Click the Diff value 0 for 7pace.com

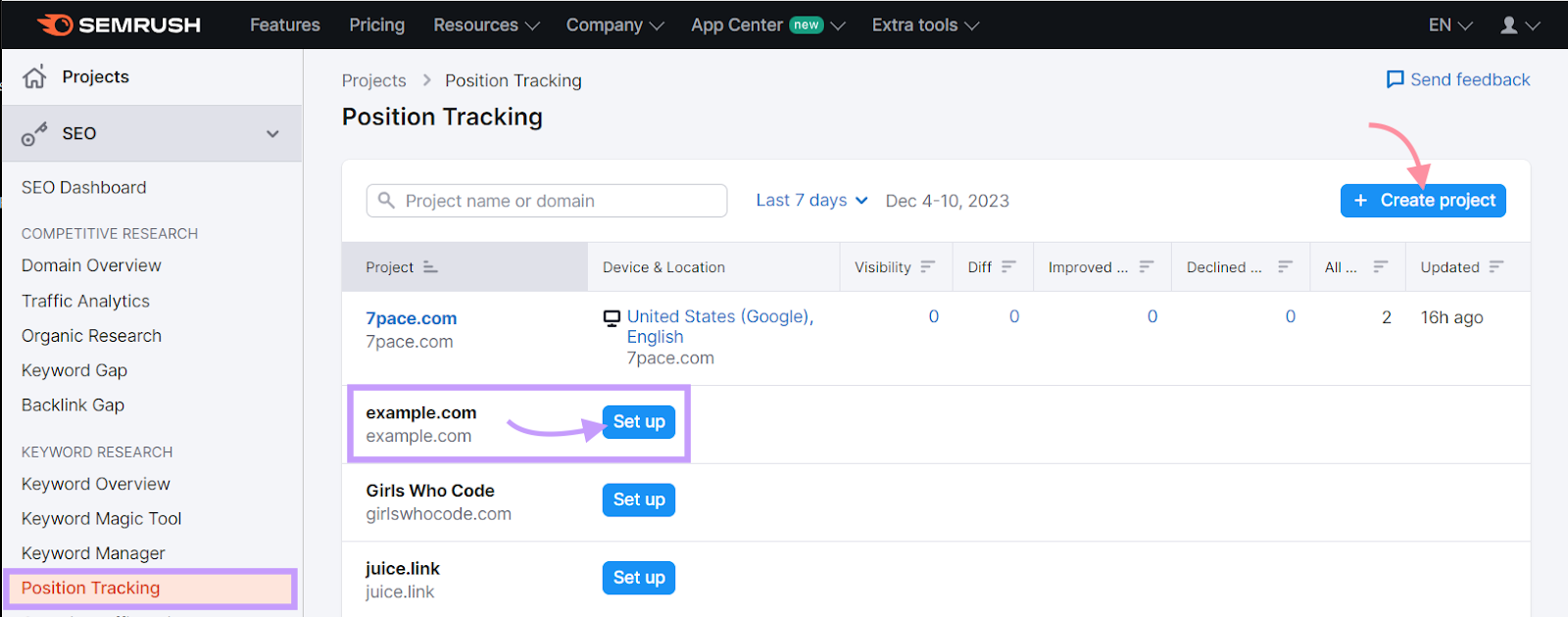tap(1014, 316)
